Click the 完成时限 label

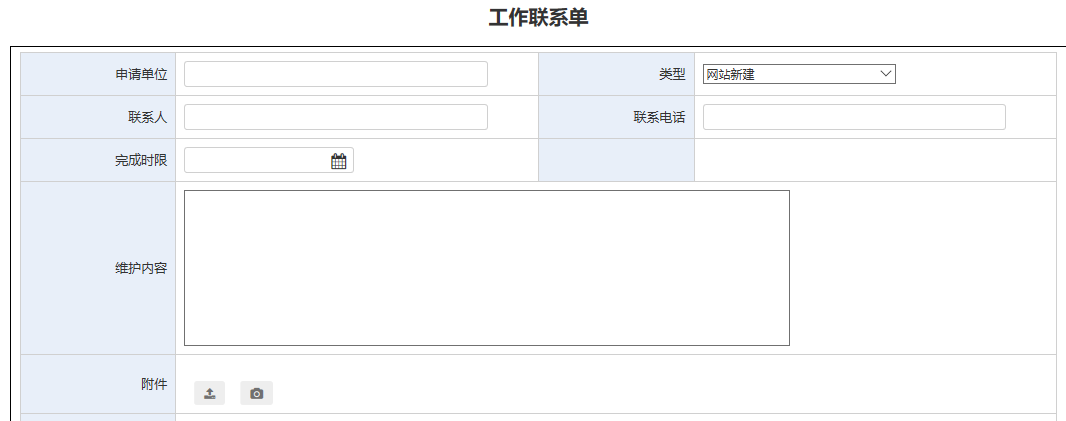point(141,161)
